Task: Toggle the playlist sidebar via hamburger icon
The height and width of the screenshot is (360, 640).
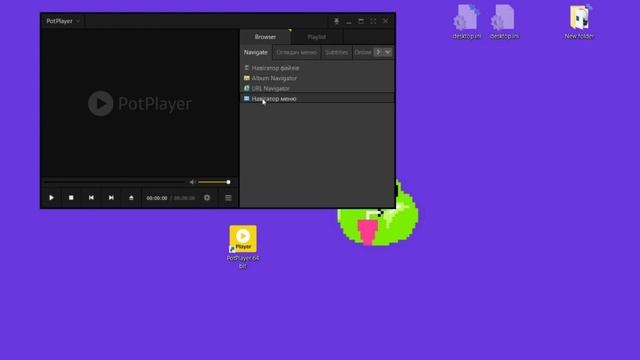Action: (x=228, y=198)
